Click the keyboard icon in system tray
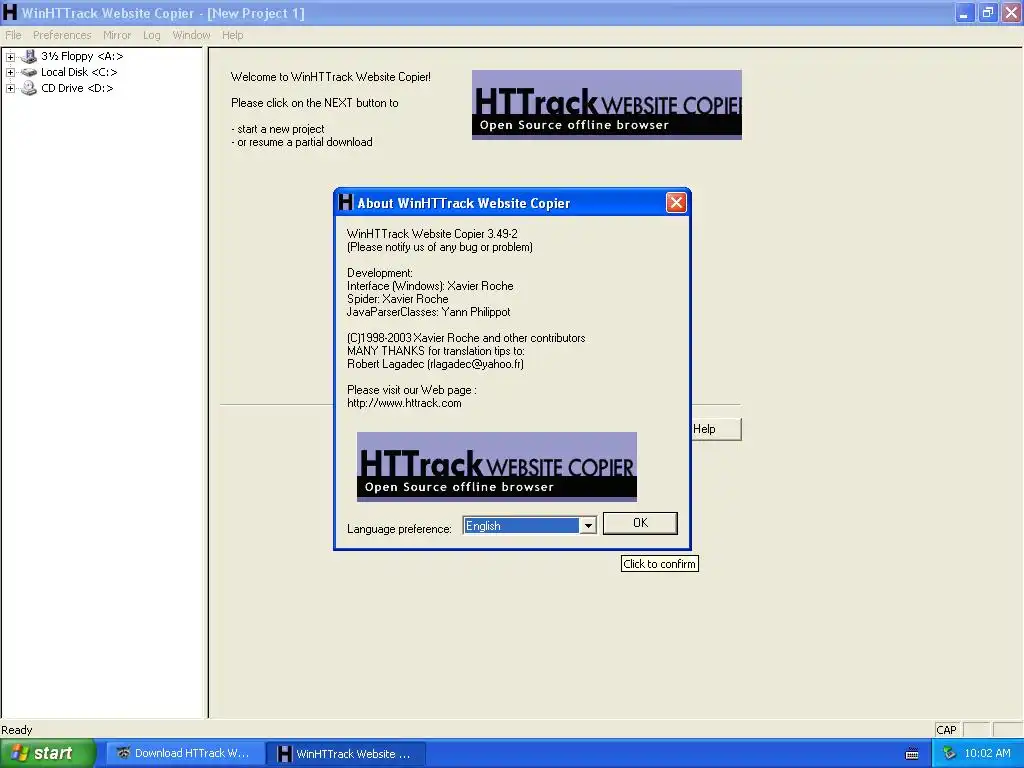The width and height of the screenshot is (1024, 768). coord(912,754)
